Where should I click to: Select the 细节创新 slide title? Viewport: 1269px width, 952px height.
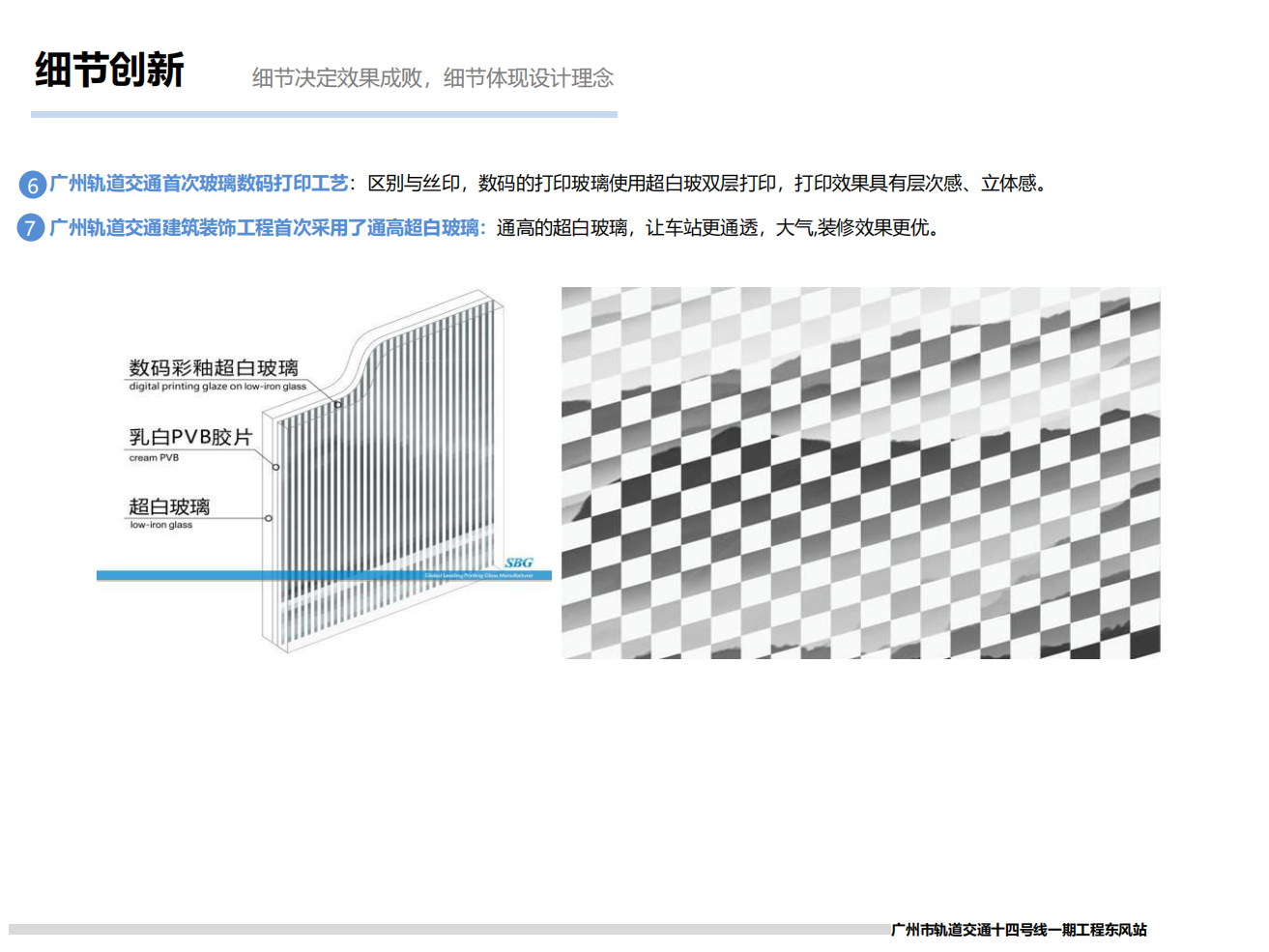(x=109, y=71)
